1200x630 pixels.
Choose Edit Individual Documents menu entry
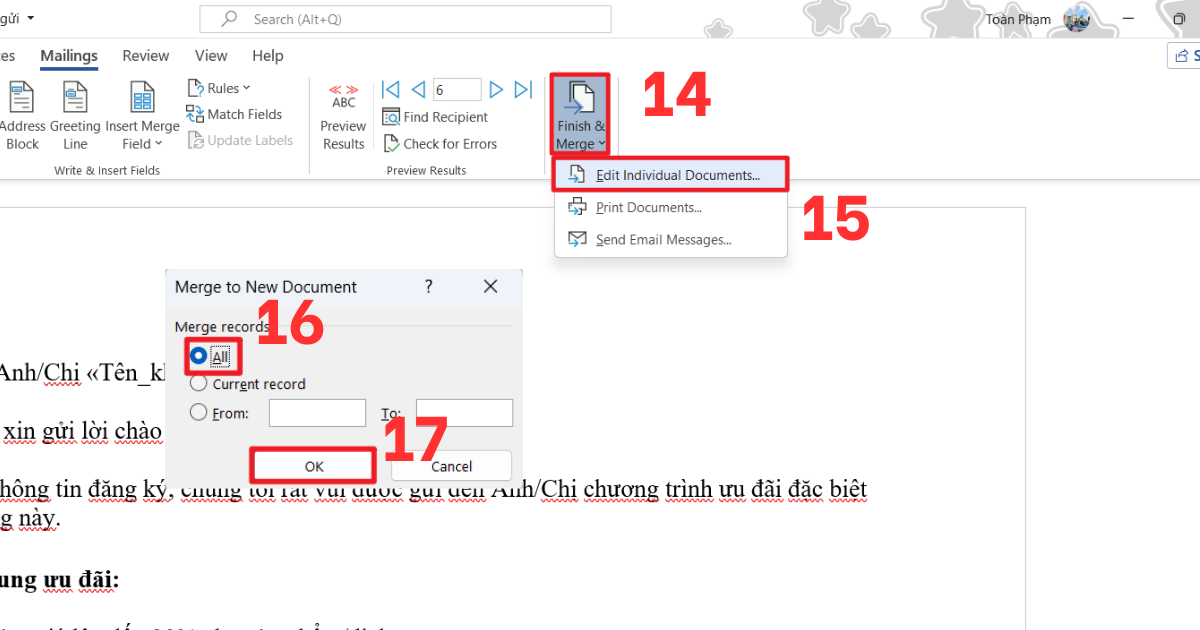pos(671,175)
